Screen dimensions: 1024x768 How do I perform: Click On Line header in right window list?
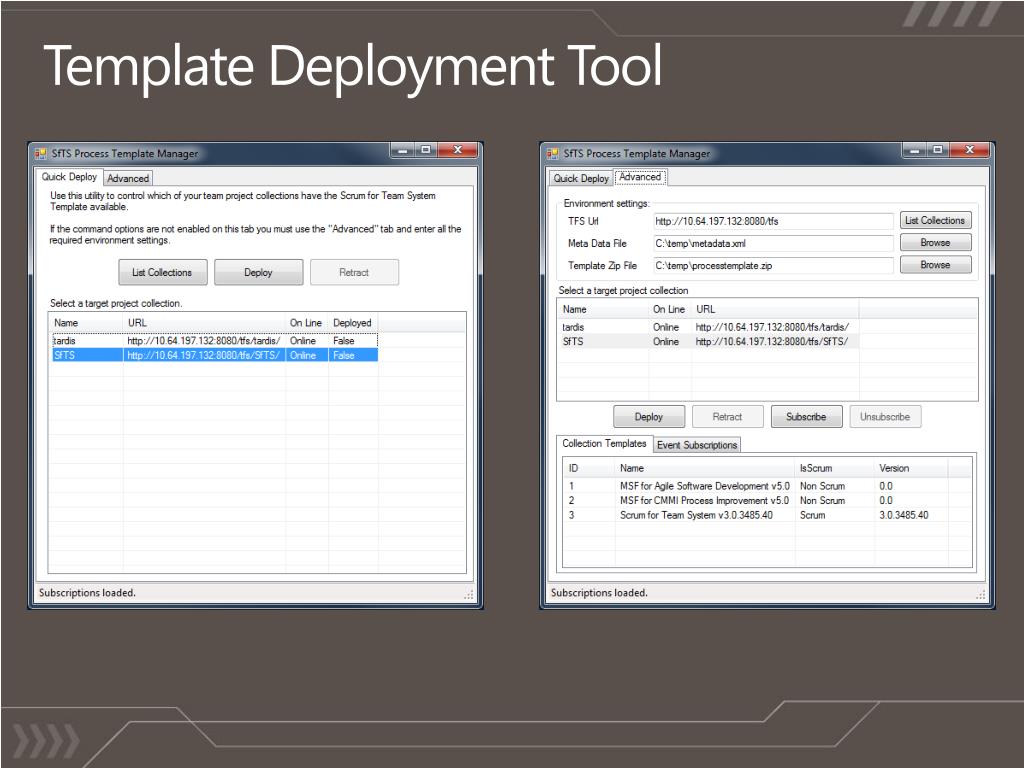[x=669, y=309]
